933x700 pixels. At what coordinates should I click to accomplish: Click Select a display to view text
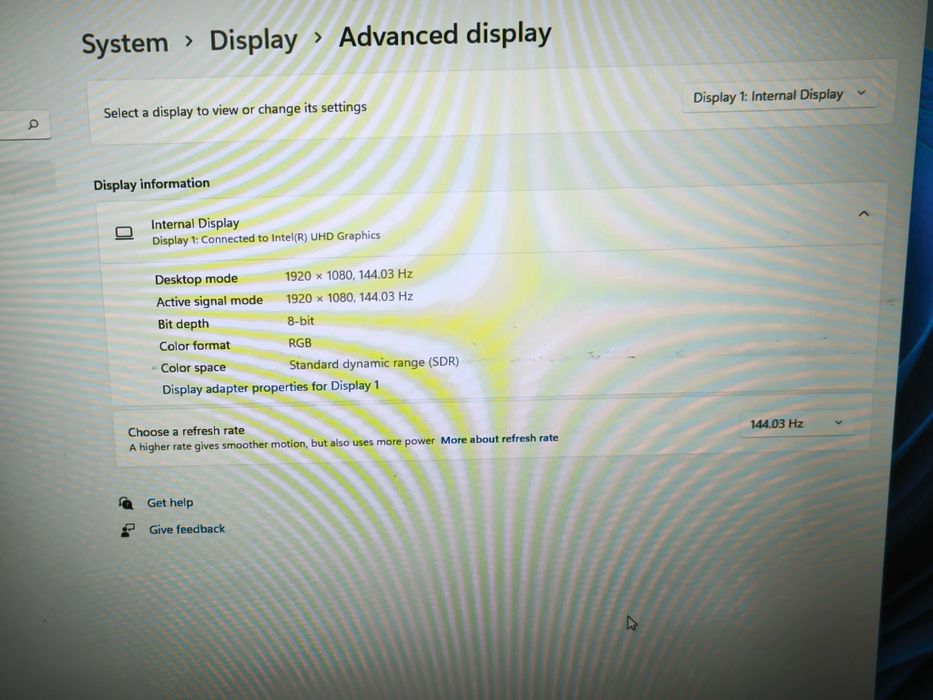pyautogui.click(x=235, y=110)
